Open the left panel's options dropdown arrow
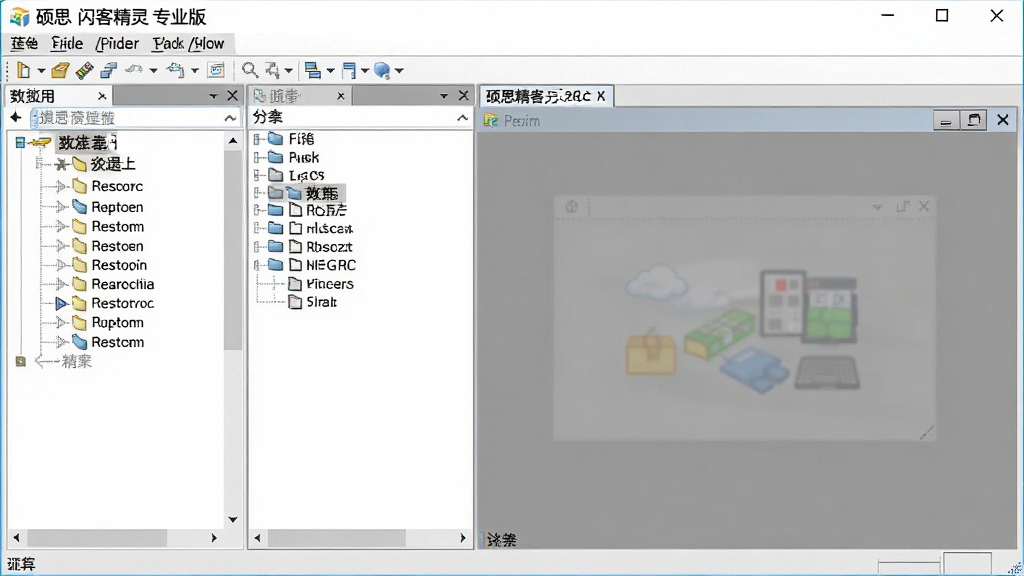Image resolution: width=1024 pixels, height=576 pixels. (x=213, y=96)
